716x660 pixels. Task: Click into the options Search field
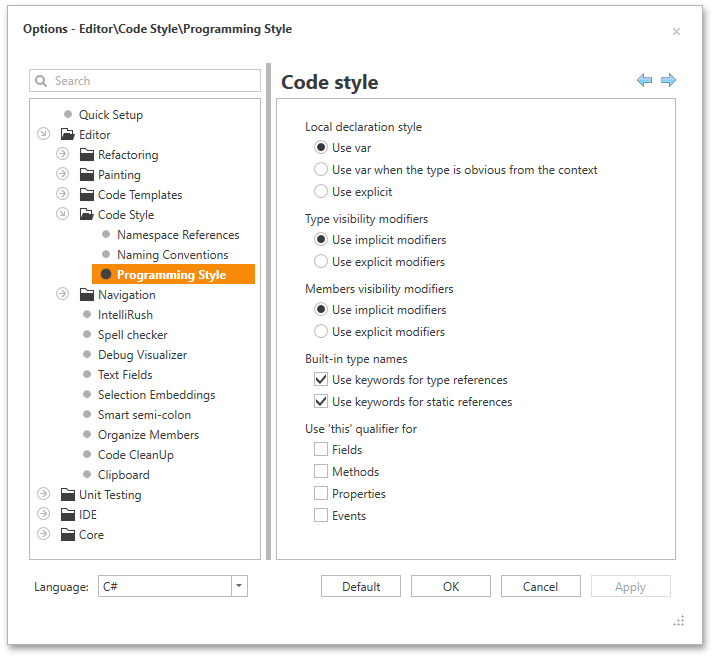point(150,81)
